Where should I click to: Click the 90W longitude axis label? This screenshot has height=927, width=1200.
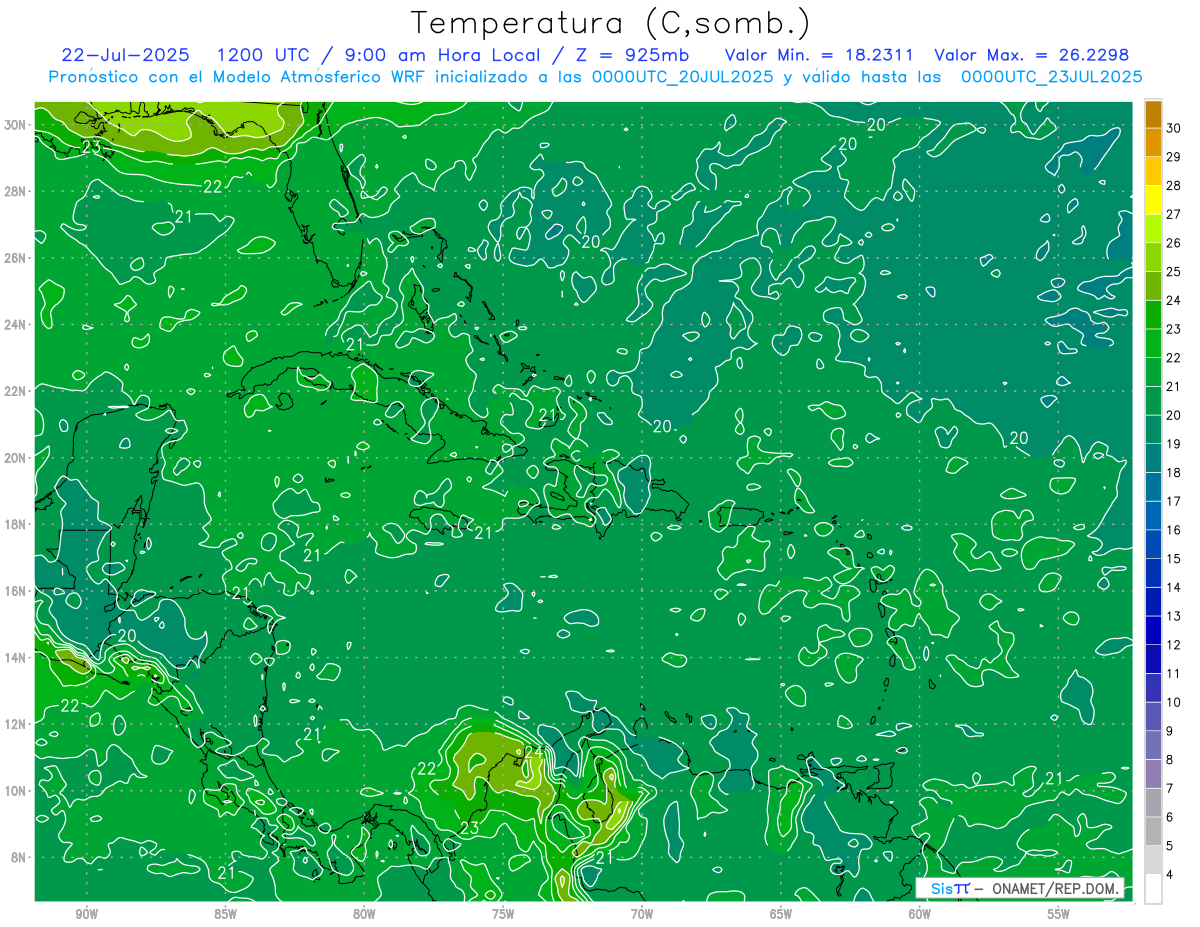[x=87, y=914]
